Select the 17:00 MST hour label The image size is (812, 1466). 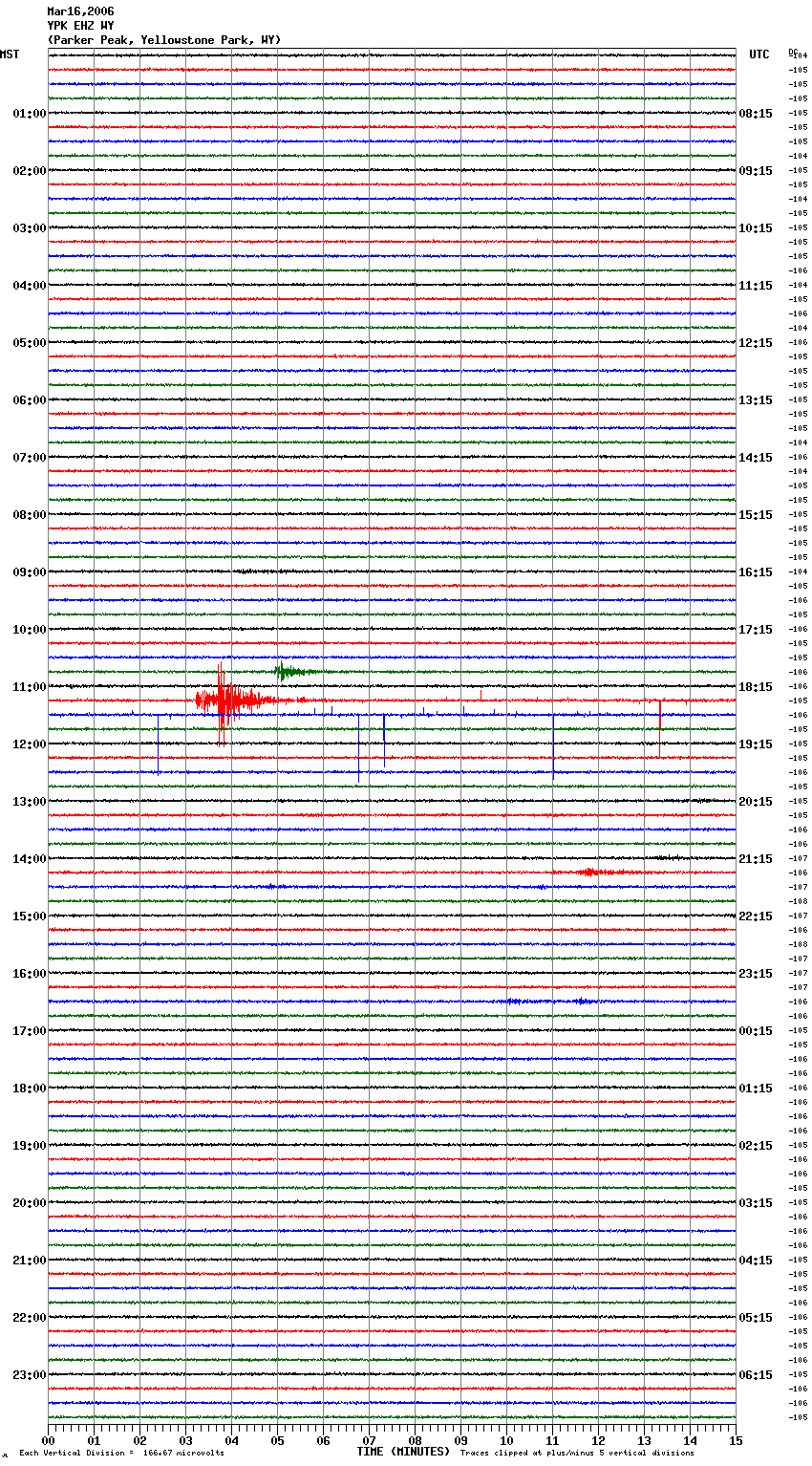pyautogui.click(x=29, y=1031)
